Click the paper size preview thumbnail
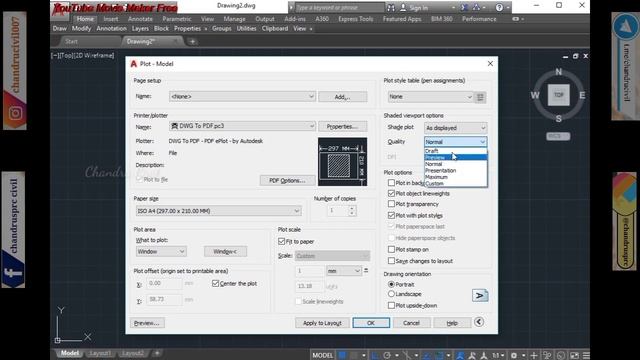The image size is (640, 360). tap(342, 162)
